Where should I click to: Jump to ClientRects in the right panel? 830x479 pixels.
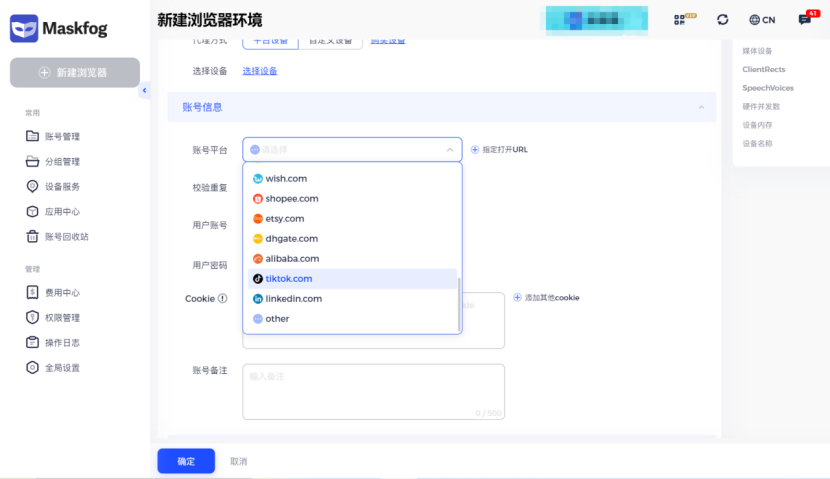[x=763, y=69]
